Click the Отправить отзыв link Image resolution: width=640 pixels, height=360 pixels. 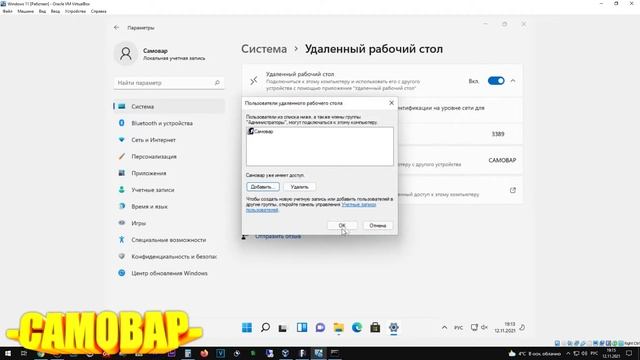coord(278,236)
